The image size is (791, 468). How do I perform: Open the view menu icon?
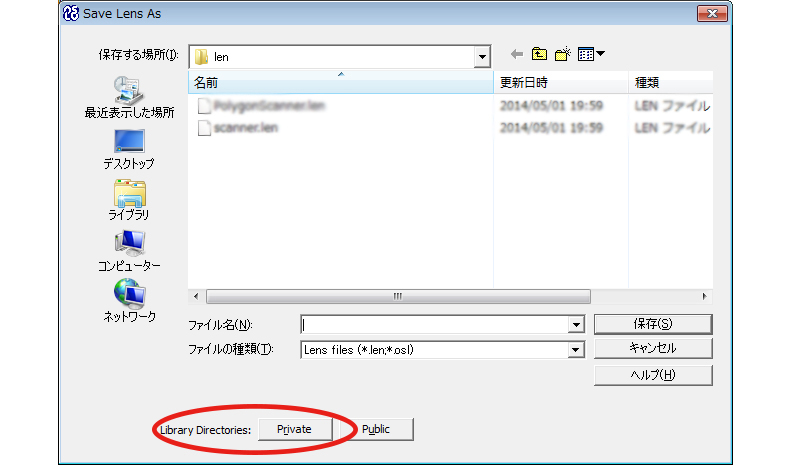pyautogui.click(x=591, y=54)
